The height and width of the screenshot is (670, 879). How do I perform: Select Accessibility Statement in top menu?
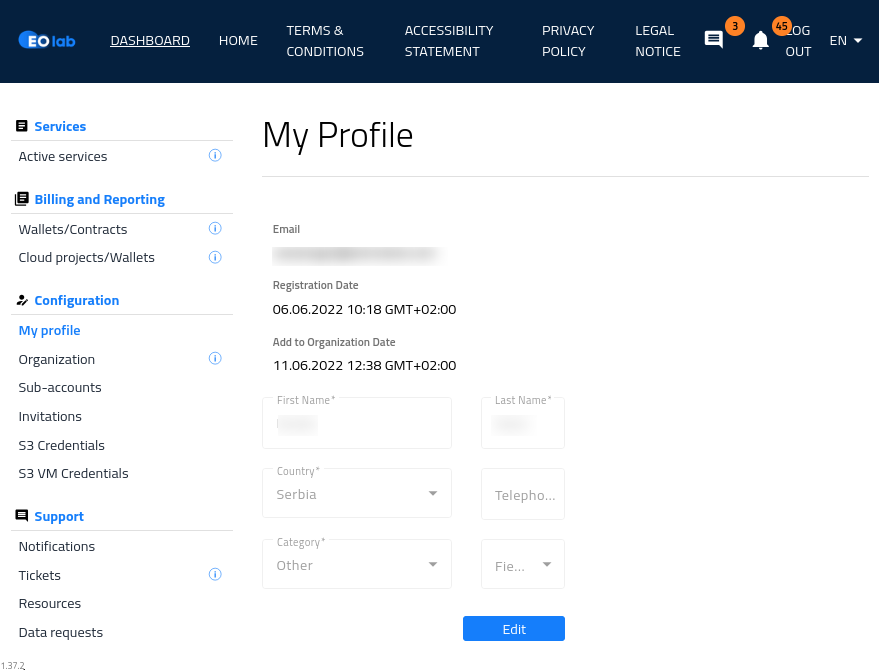click(x=449, y=41)
